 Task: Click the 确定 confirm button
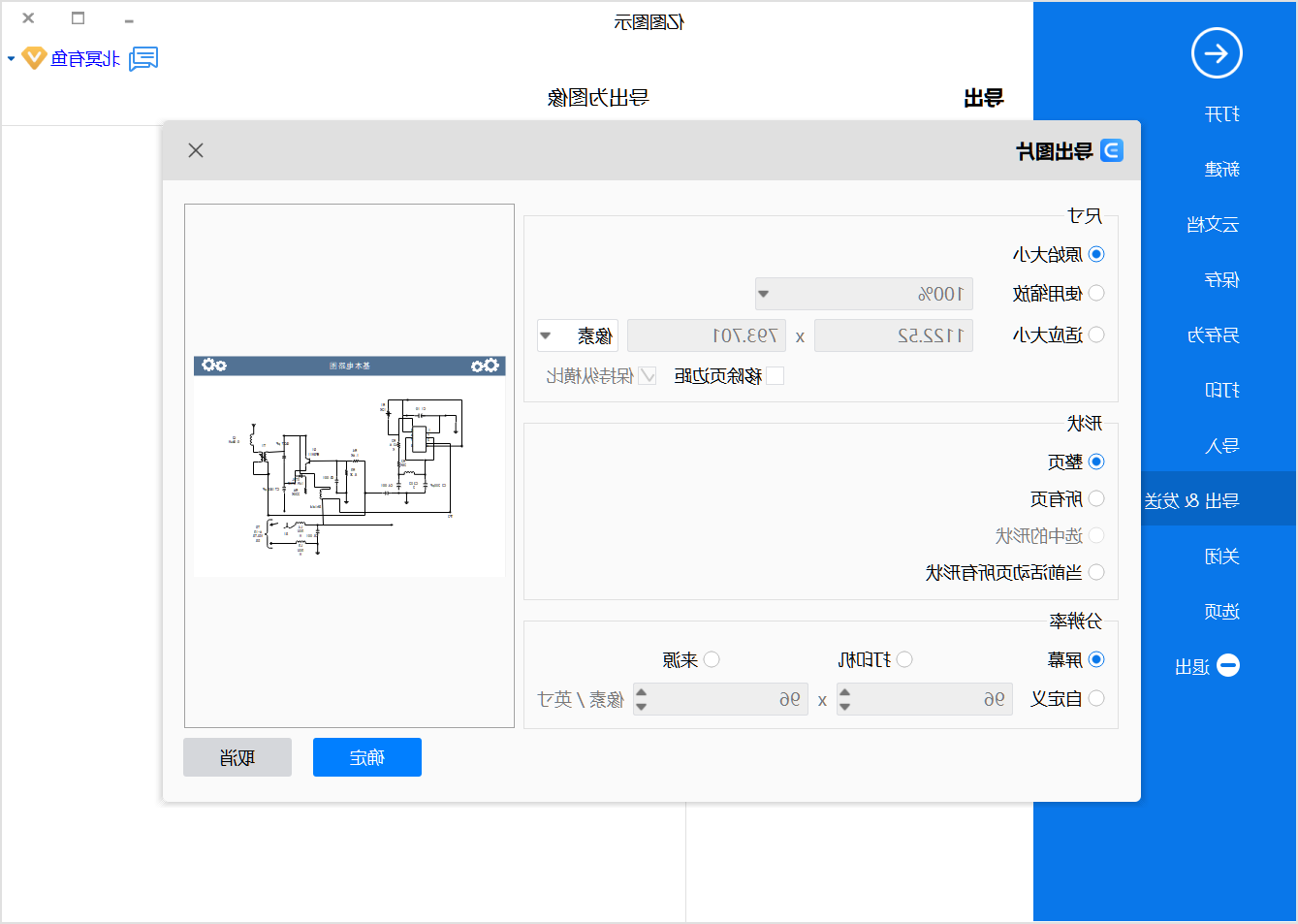(x=367, y=757)
